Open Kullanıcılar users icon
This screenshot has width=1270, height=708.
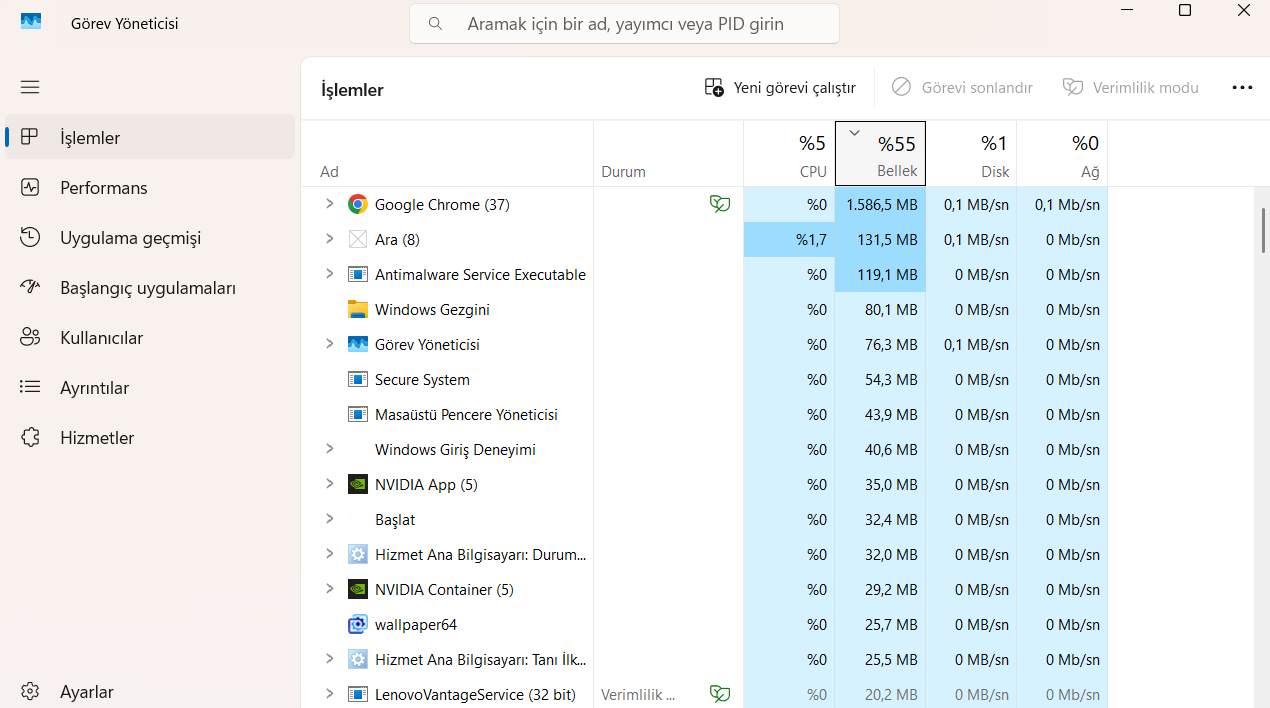(x=30, y=338)
